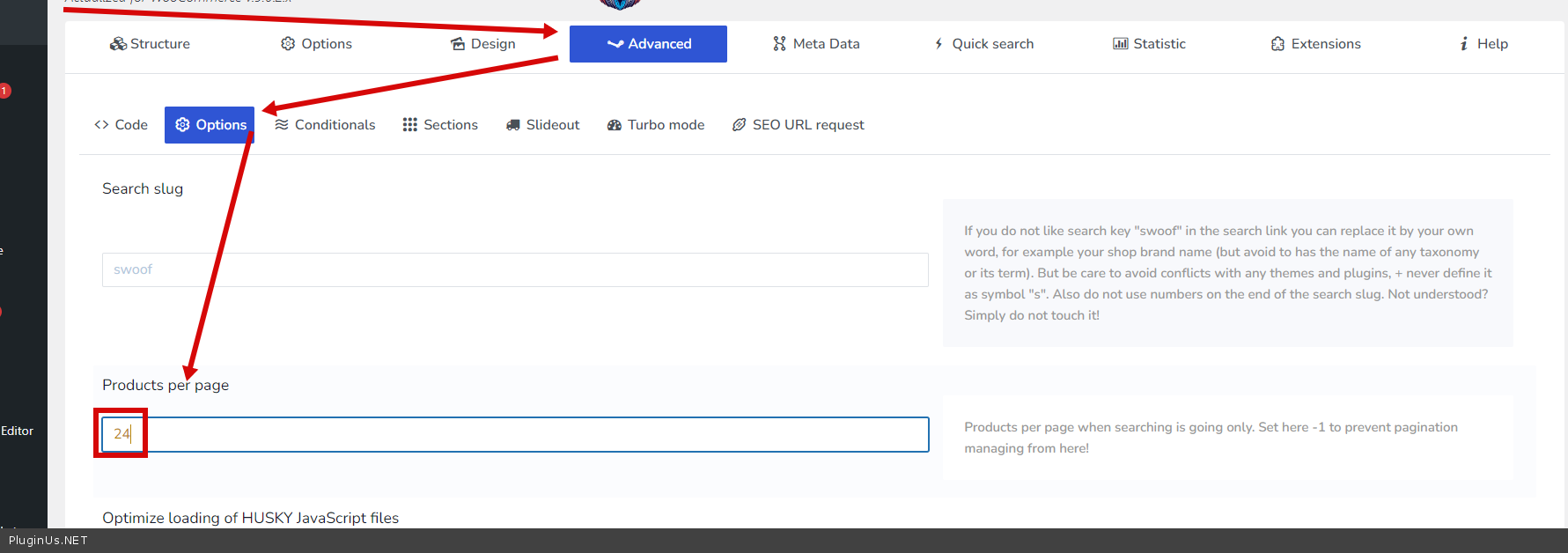1568x553 pixels.
Task: Select the highlighted Options sub-tab
Action: point(210,125)
